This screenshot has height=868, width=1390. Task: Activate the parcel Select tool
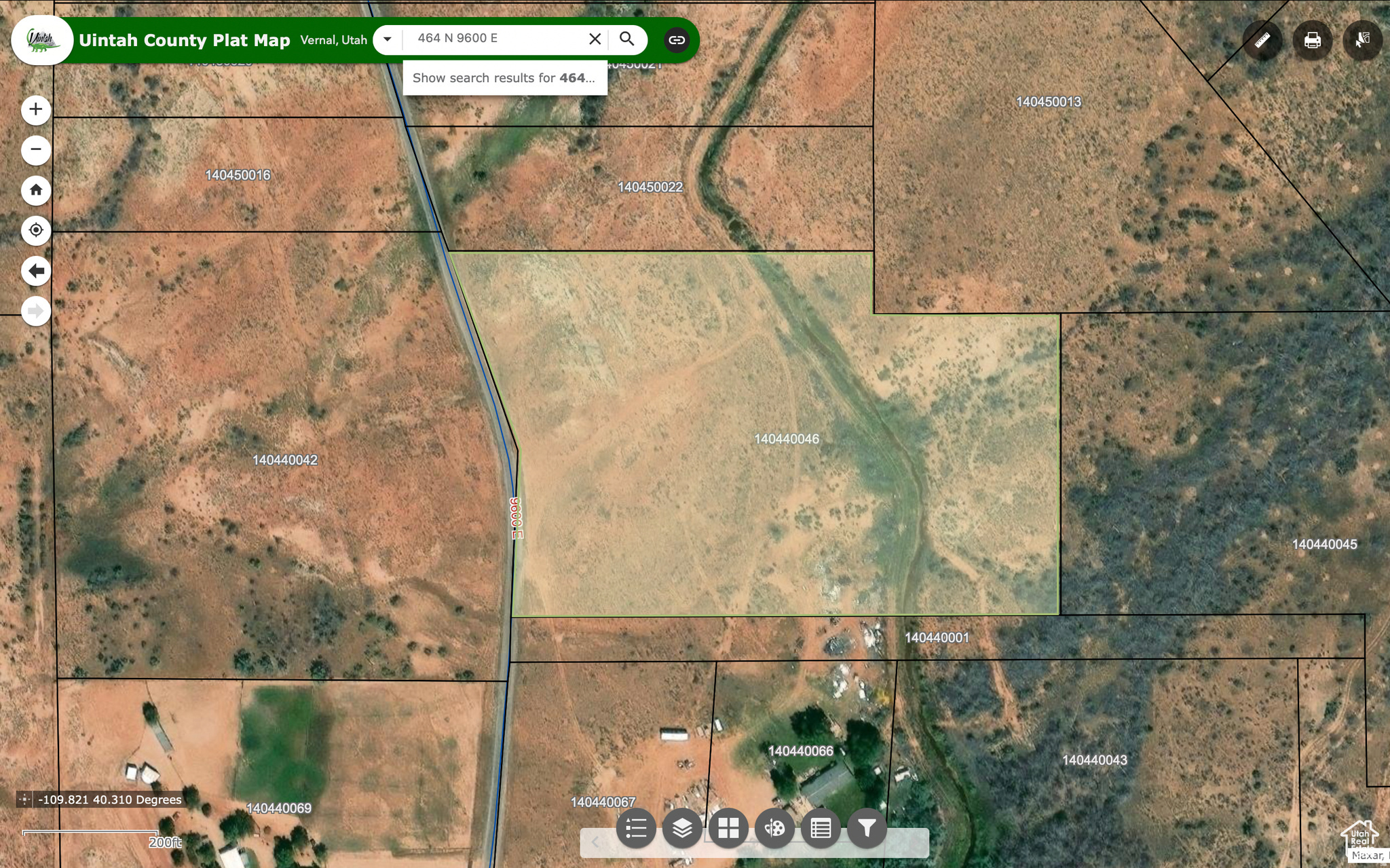1361,41
